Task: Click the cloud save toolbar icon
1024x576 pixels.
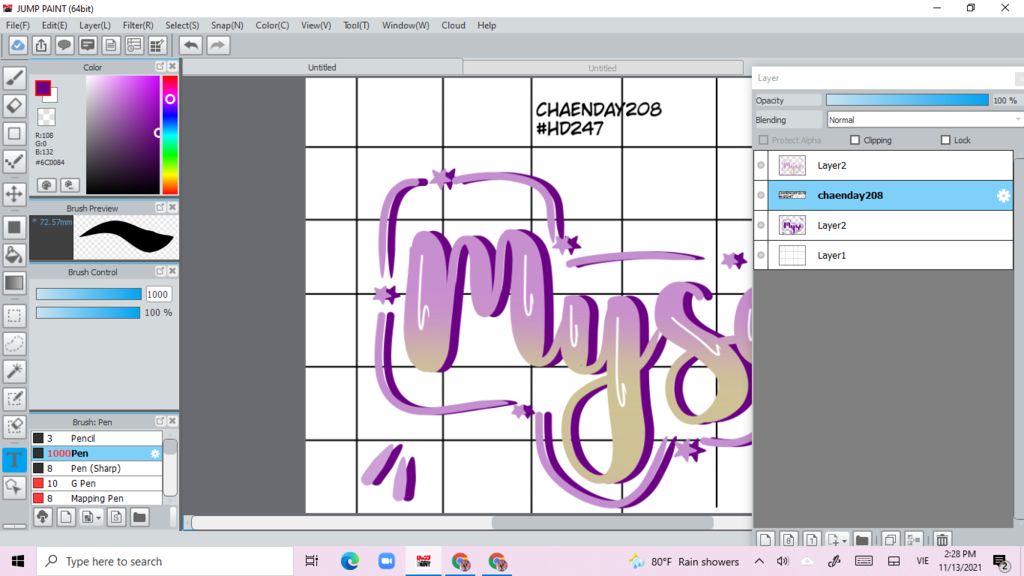Action: tap(18, 45)
